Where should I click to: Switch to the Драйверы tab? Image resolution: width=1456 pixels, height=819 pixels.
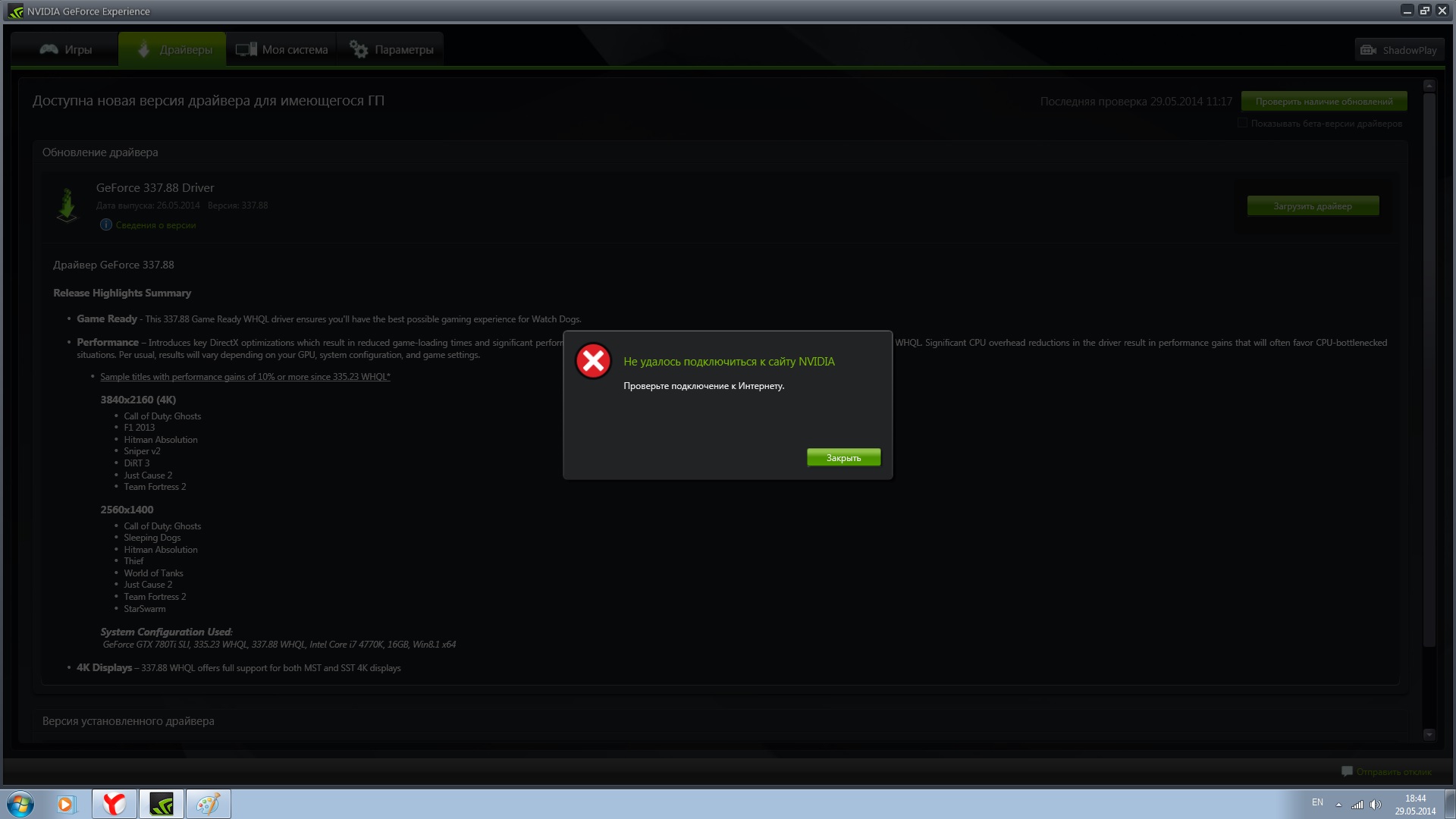point(172,49)
